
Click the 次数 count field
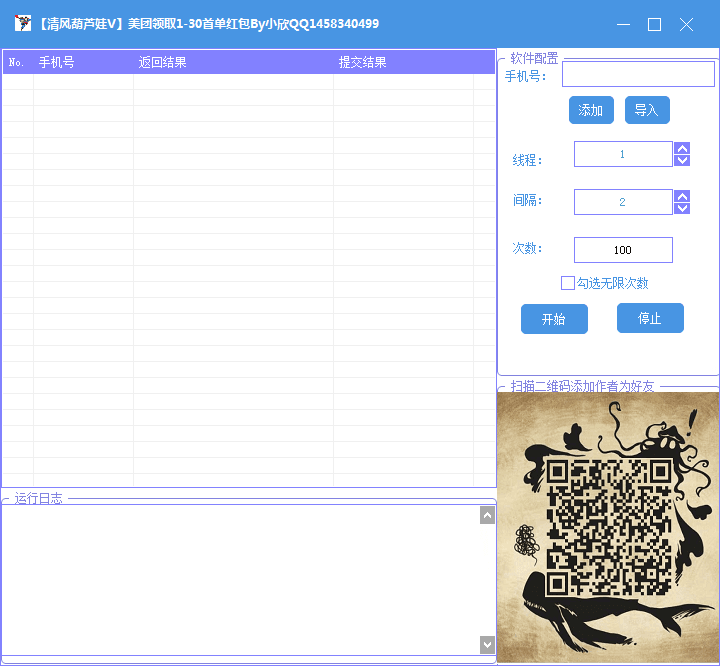pyautogui.click(x=623, y=250)
